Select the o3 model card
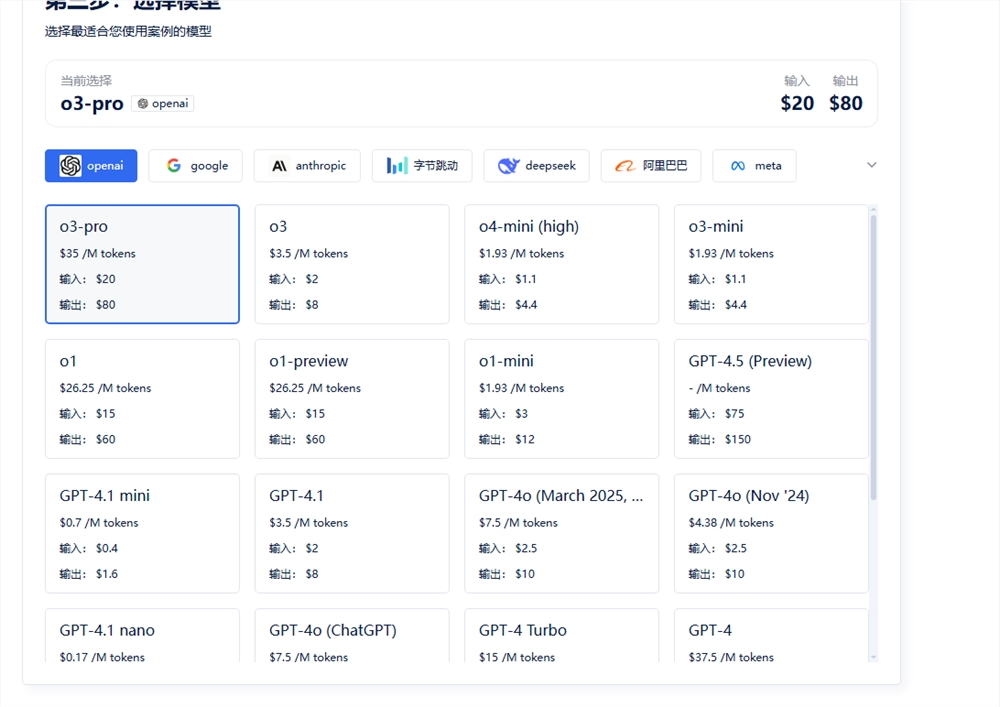This screenshot has width=1000, height=707. 352,264
